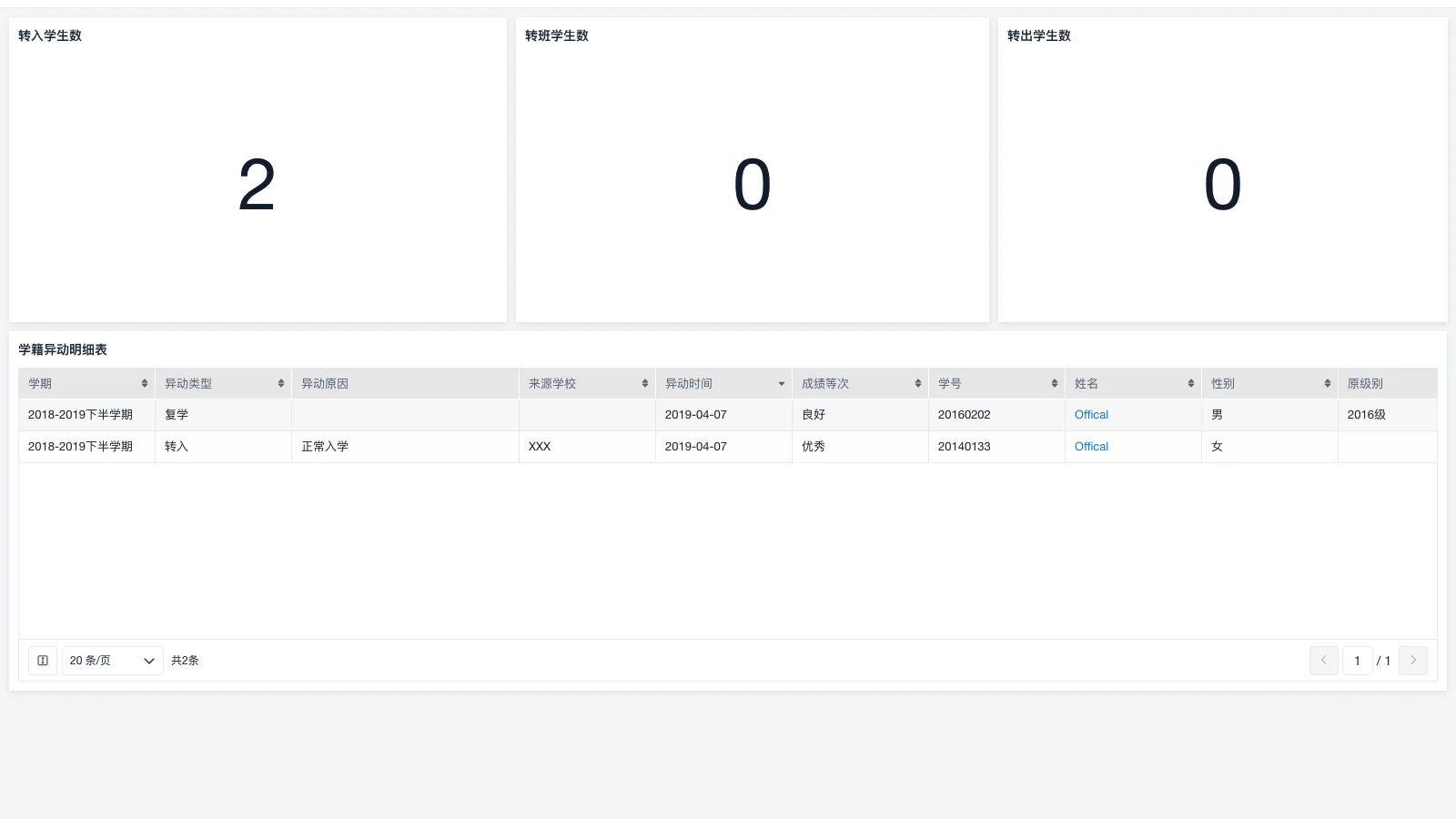Go to the next page with right chevron
This screenshot has height=819, width=1456.
click(1413, 661)
